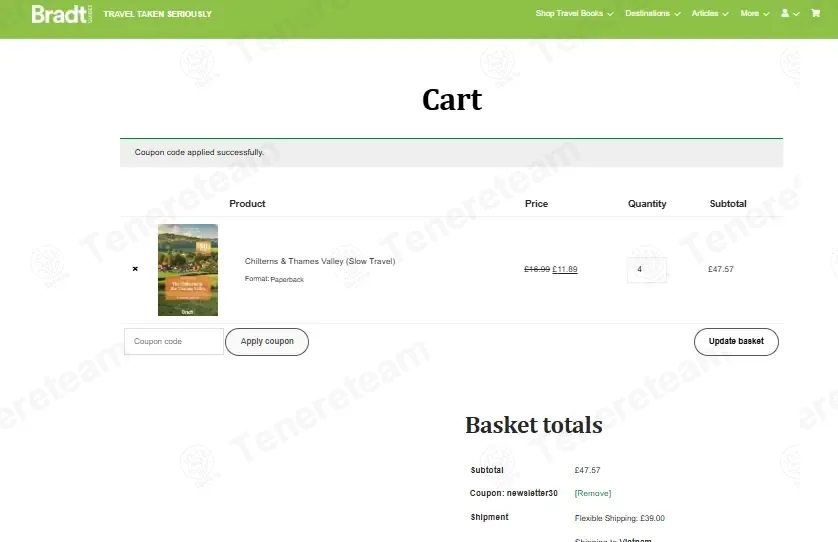
Task: Expand the Articles dropdown menu
Action: pyautogui.click(x=710, y=13)
